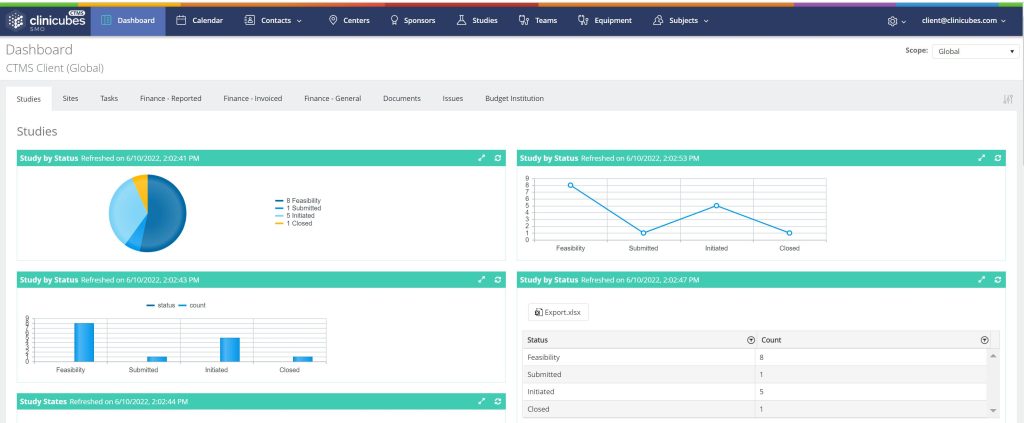The height and width of the screenshot is (423, 1024).
Task: Open the Scope Global dropdown
Action: click(x=975, y=51)
